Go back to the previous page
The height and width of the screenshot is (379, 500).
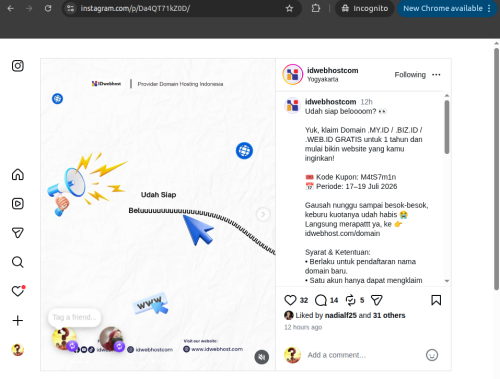pos(11,8)
